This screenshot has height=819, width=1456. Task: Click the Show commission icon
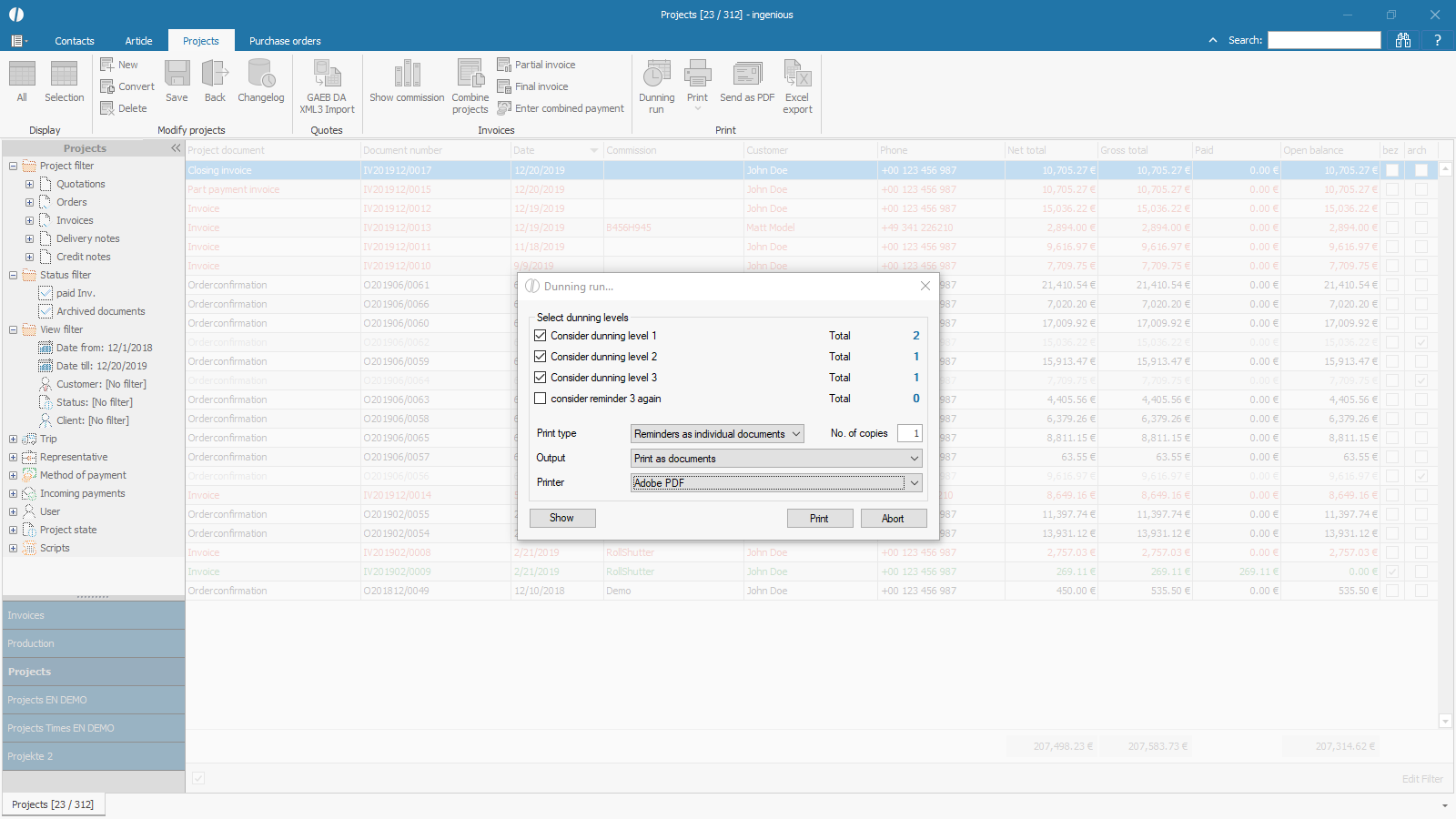pos(407,75)
